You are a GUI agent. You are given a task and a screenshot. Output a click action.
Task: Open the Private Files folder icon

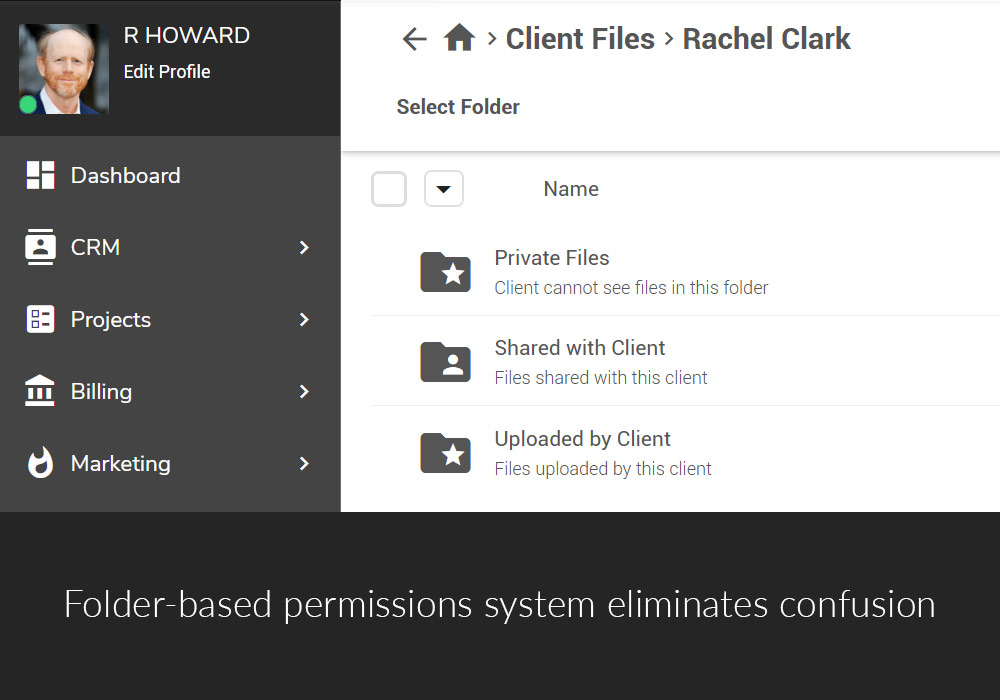pyautogui.click(x=445, y=271)
